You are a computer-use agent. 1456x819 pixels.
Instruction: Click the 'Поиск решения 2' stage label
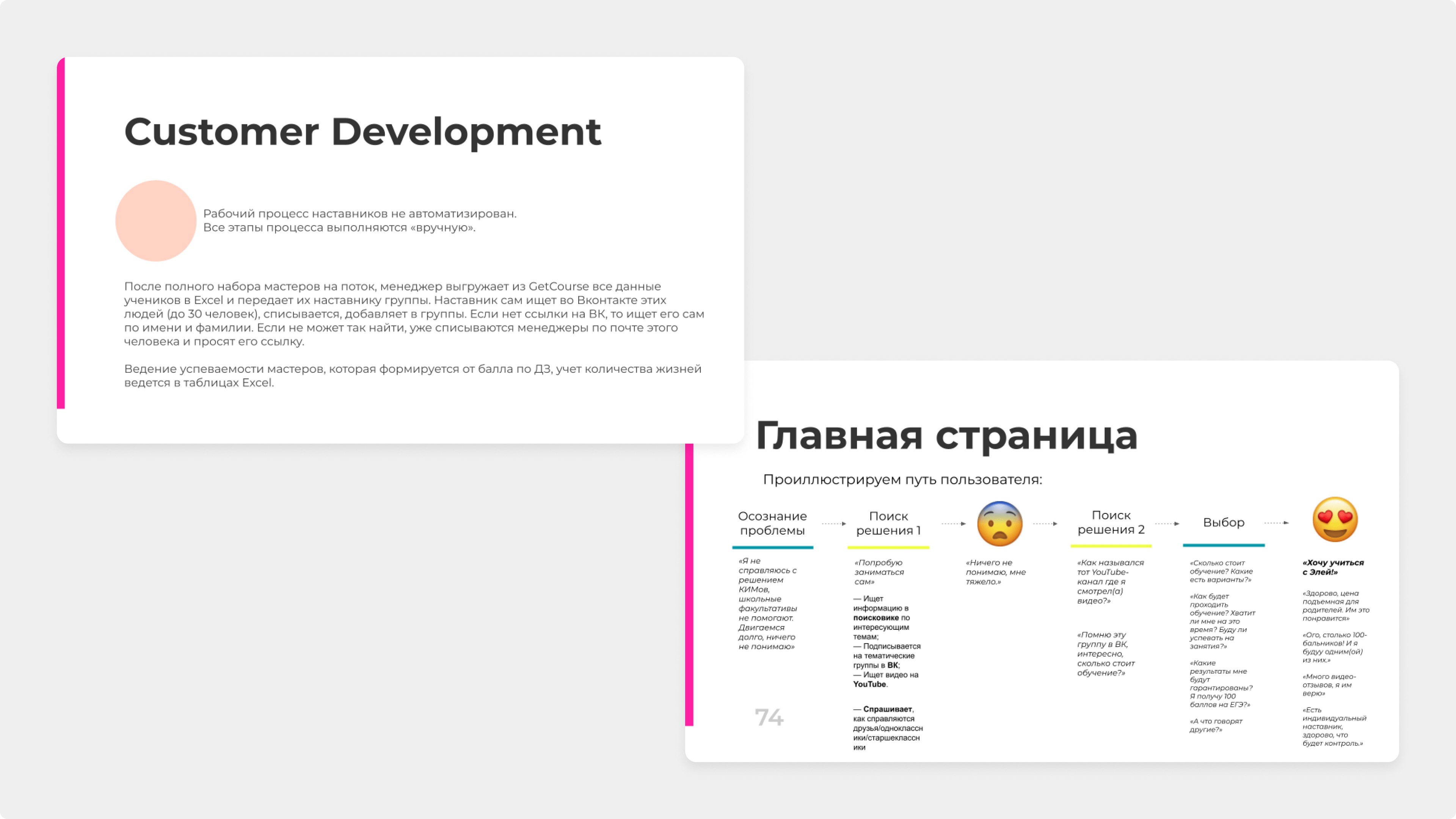tap(1111, 522)
